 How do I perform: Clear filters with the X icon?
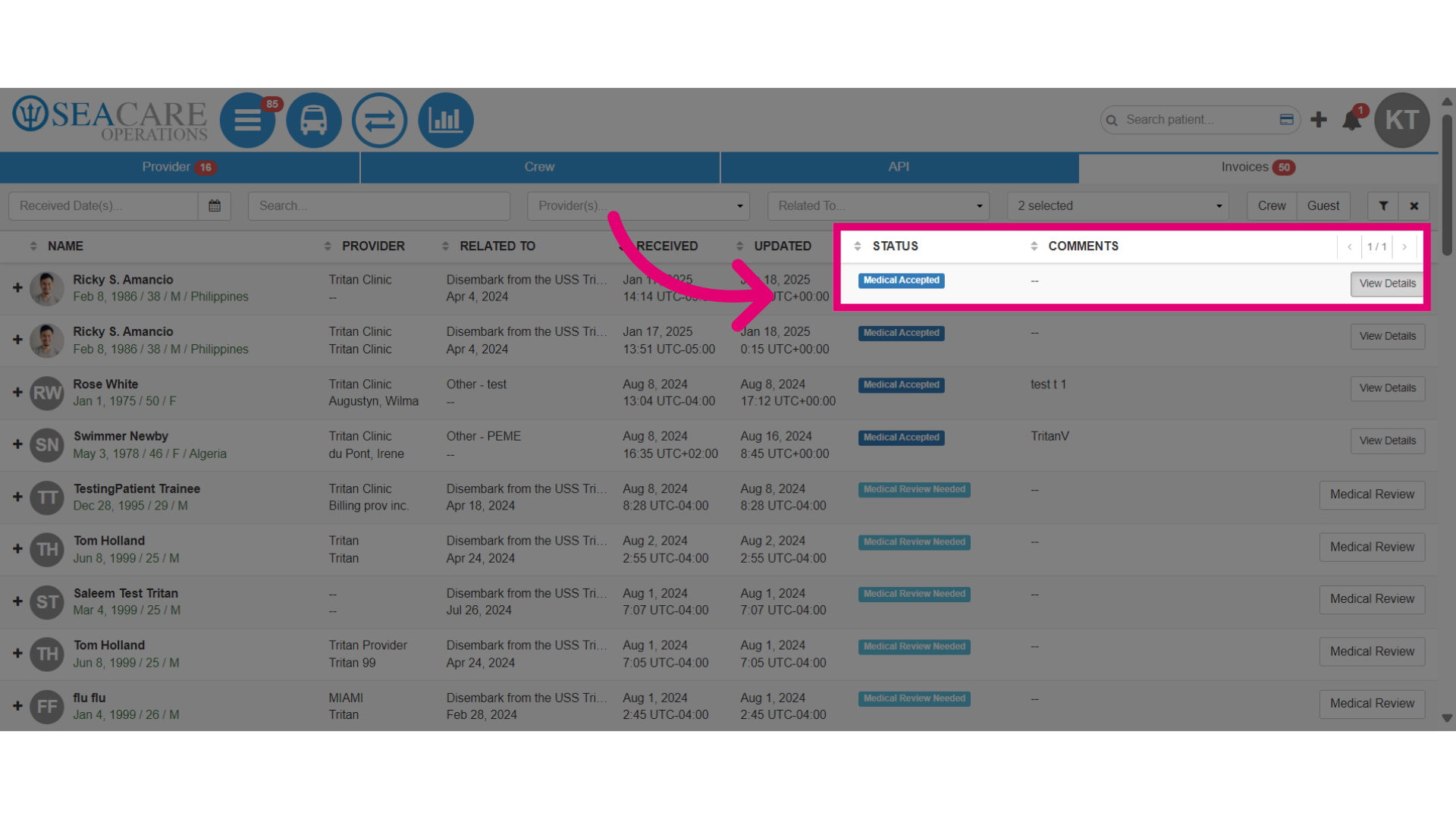[x=1414, y=206]
